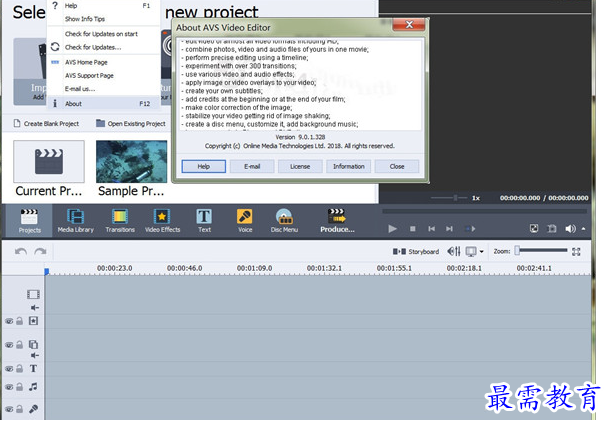This screenshot has width=609, height=429.
Task: Toggle visibility of audio music track
Action: (x=9, y=387)
